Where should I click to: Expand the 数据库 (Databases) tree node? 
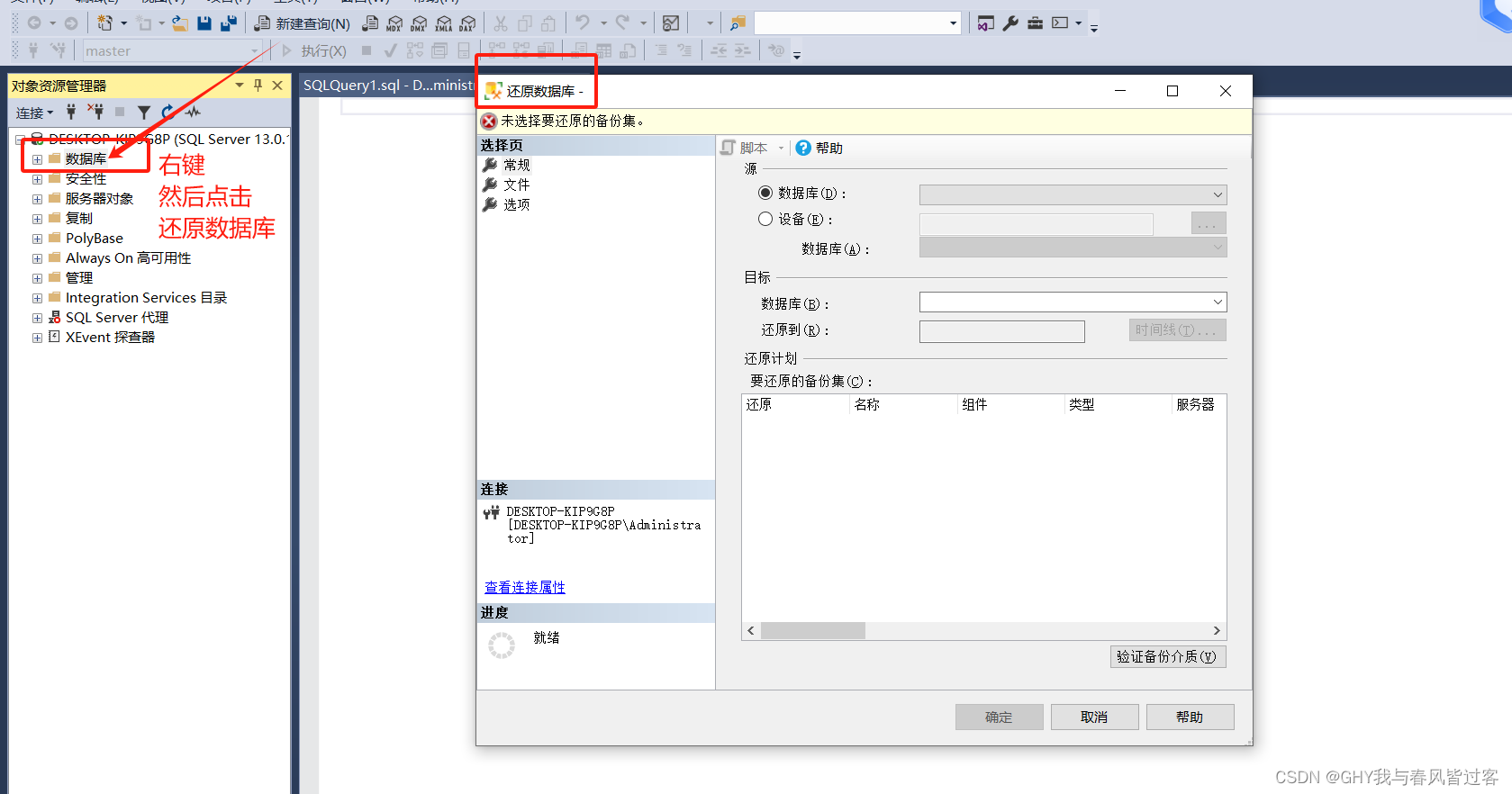click(37, 159)
